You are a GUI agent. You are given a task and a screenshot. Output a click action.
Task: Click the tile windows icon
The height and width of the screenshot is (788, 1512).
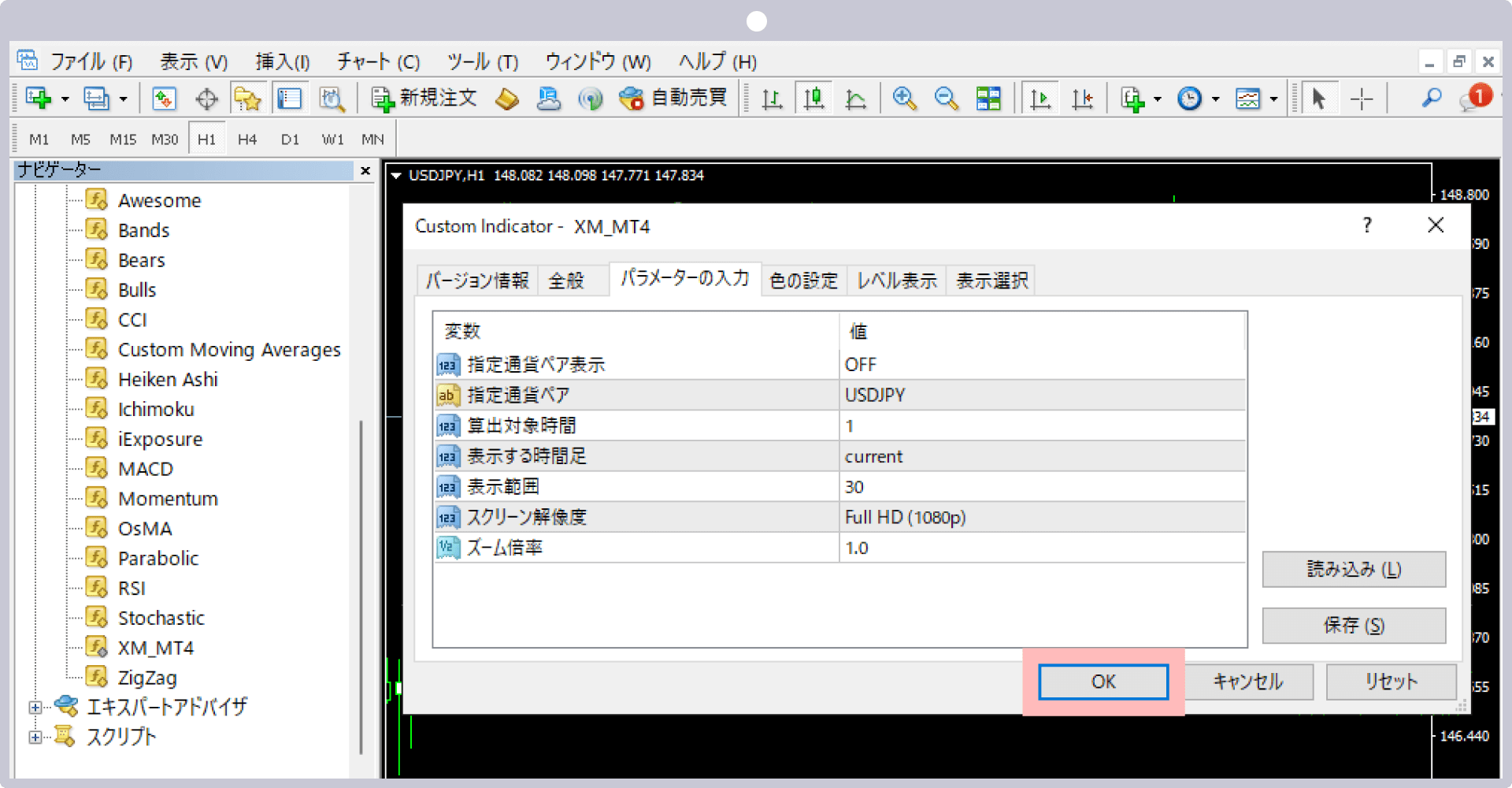[988, 98]
